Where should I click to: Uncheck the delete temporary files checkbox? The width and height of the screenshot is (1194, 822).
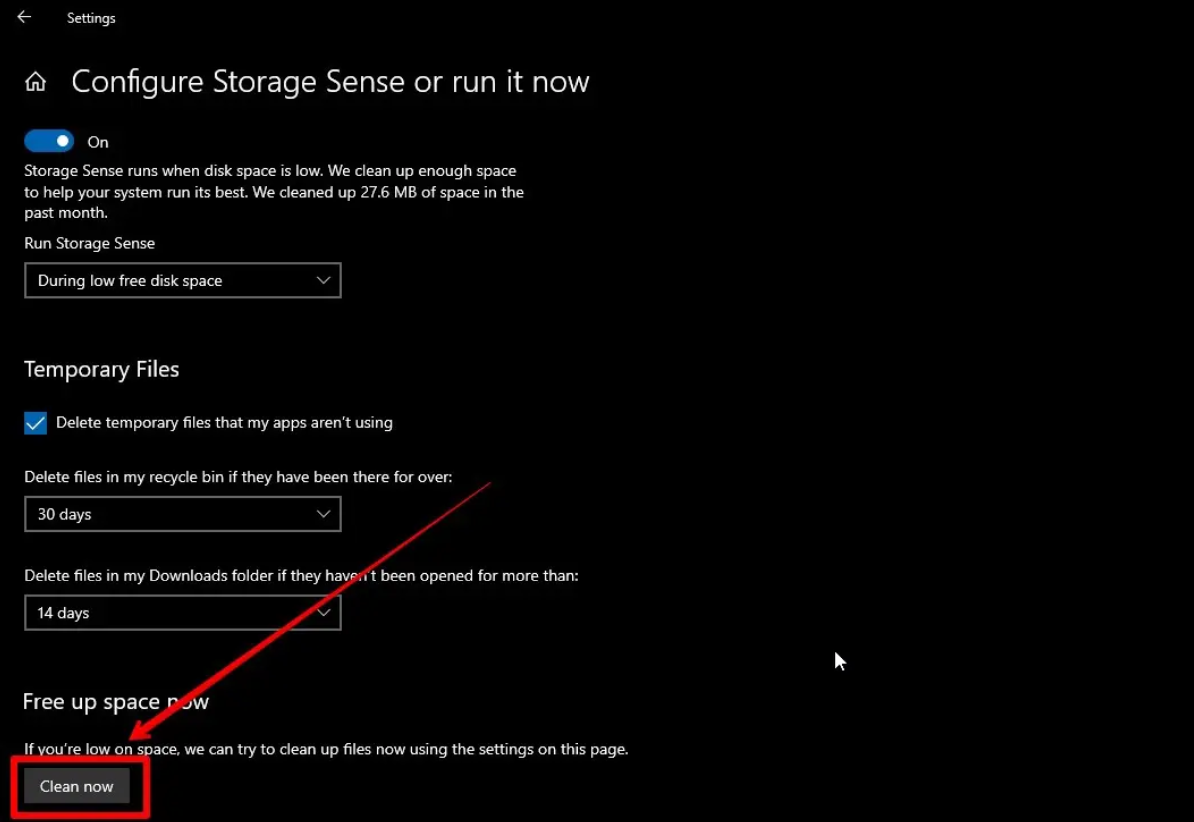click(36, 423)
